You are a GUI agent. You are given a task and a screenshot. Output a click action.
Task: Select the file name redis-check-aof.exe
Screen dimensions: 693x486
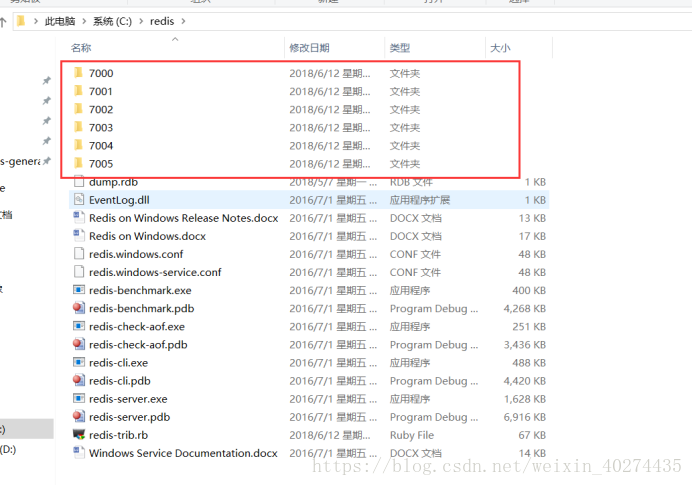click(x=137, y=327)
